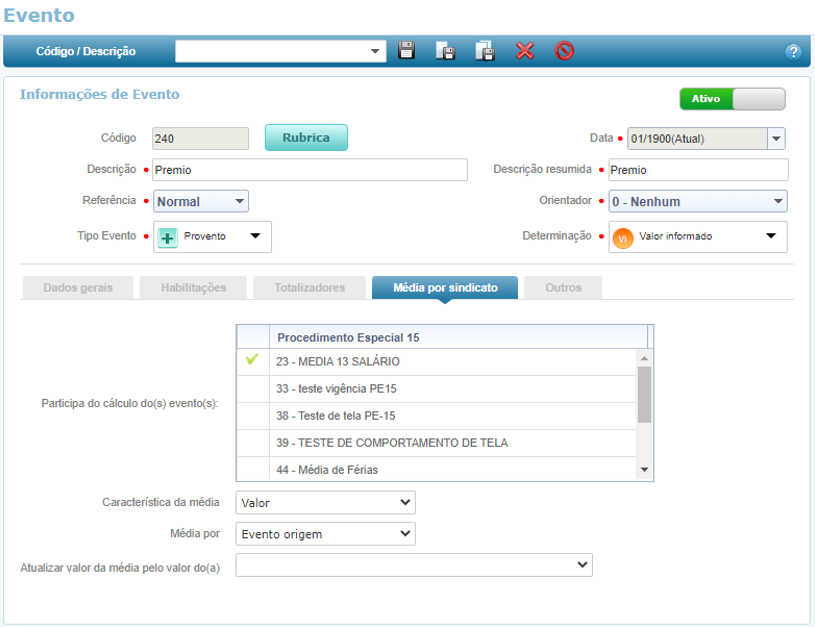Open the Referência Normal dropdown
This screenshot has width=815, height=627.
coord(201,201)
